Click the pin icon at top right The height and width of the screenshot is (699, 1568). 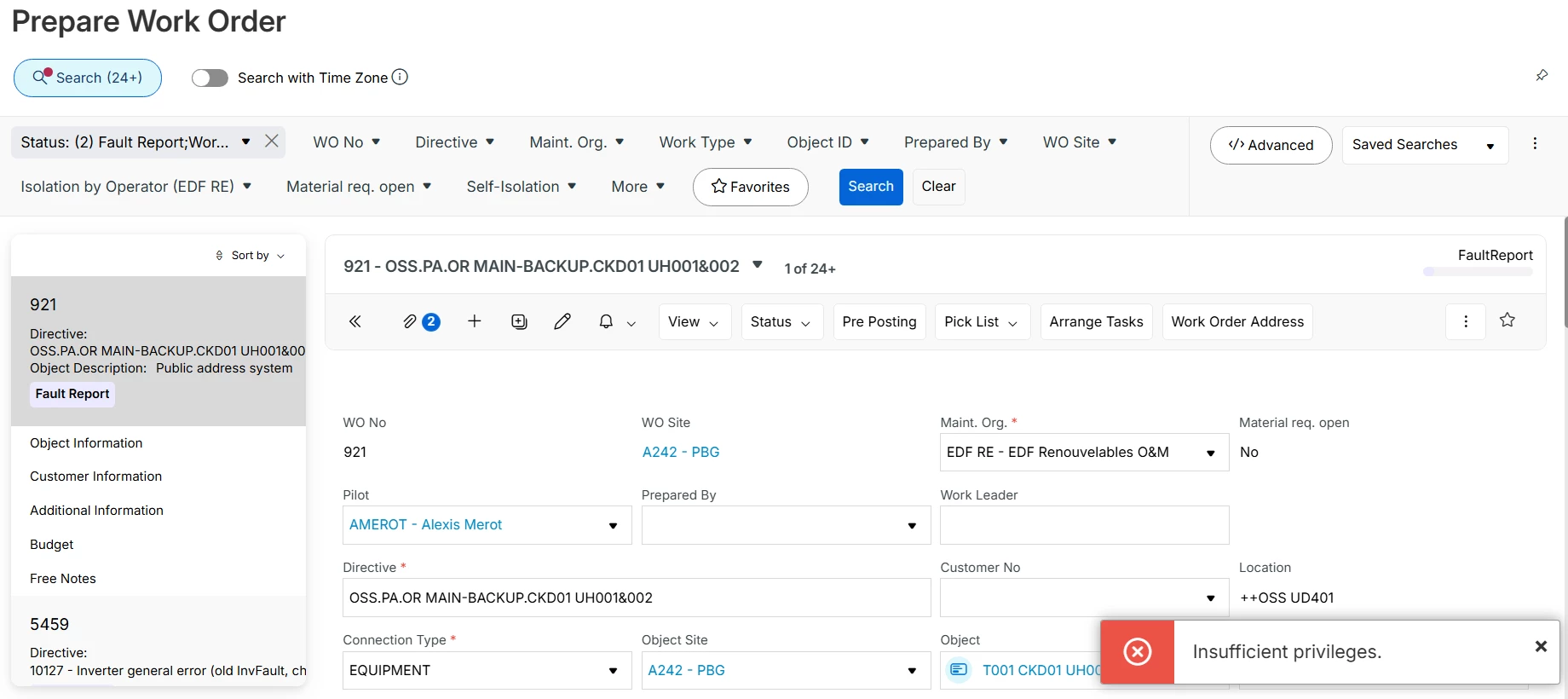tap(1542, 75)
